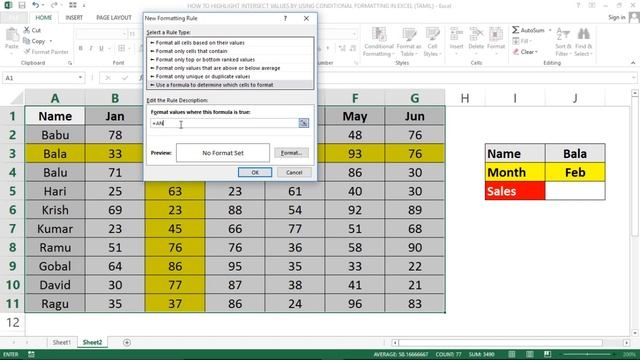
Task: Select 'Format all cells based on their values'
Action: pos(230,42)
